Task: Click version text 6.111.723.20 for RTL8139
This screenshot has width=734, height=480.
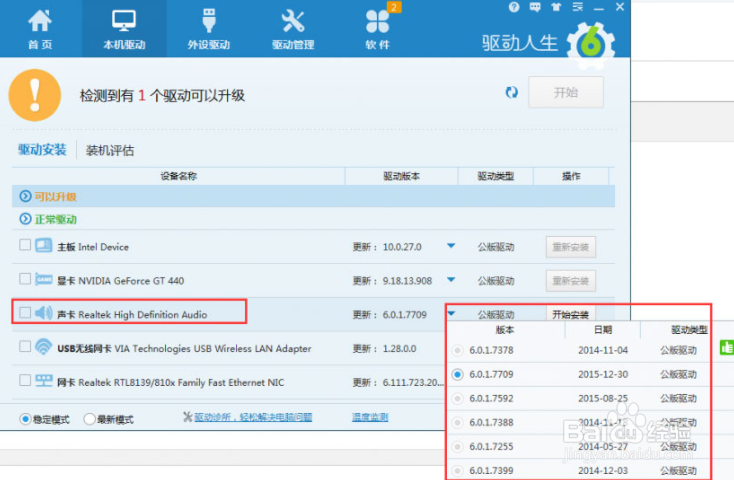Action: pyautogui.click(x=412, y=383)
